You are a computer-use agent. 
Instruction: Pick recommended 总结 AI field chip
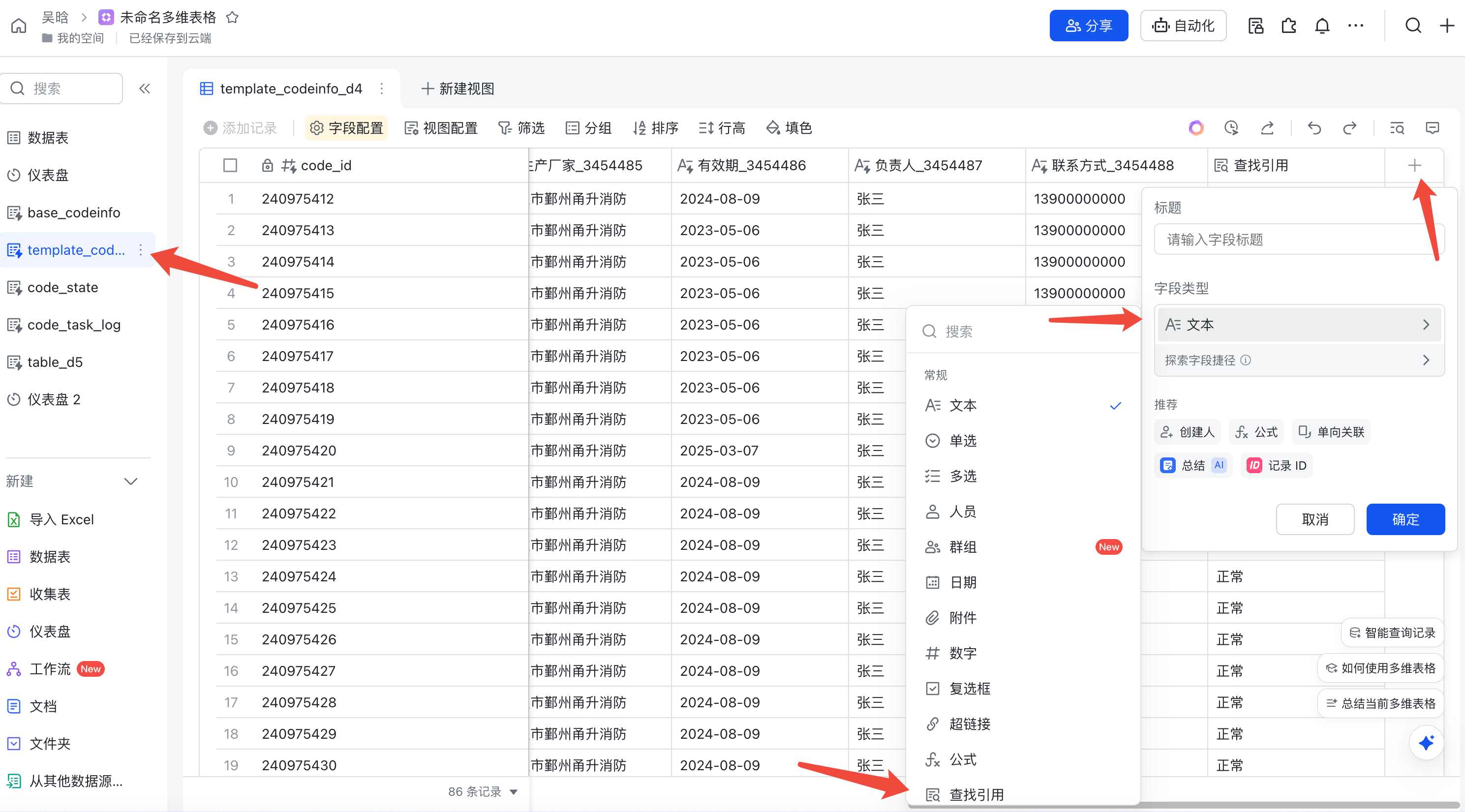click(x=1193, y=466)
